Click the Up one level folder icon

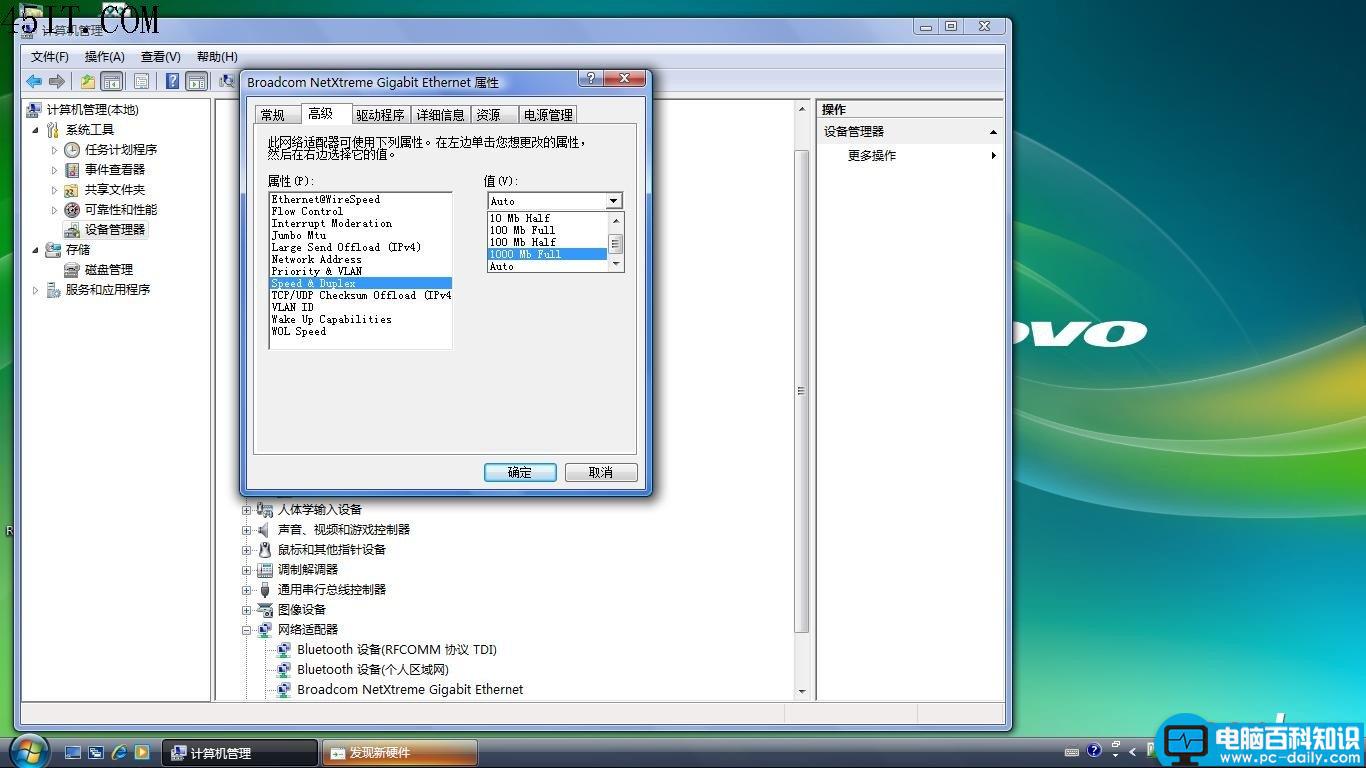(88, 81)
